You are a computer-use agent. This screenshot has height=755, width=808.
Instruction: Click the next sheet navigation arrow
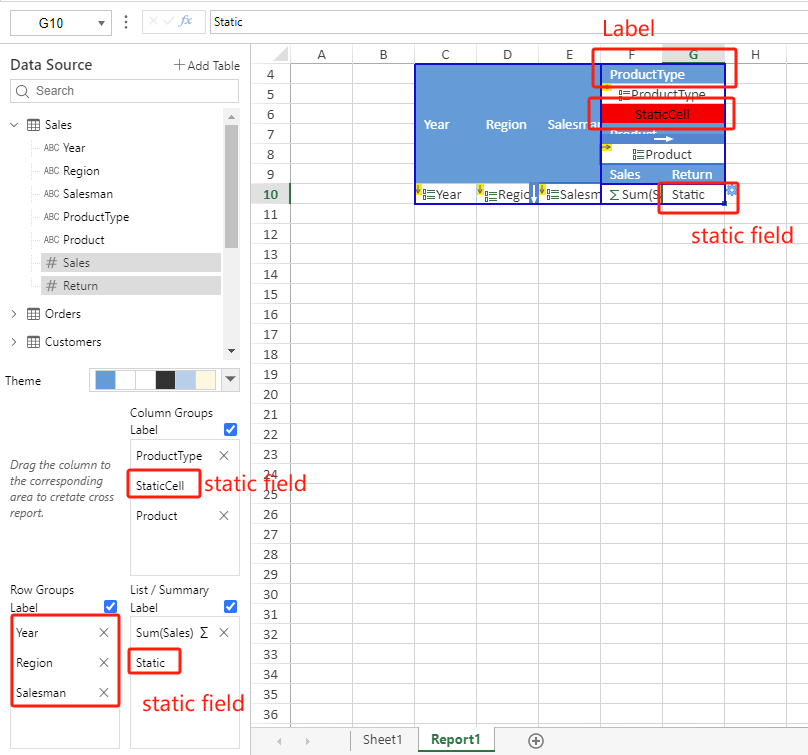coord(308,741)
